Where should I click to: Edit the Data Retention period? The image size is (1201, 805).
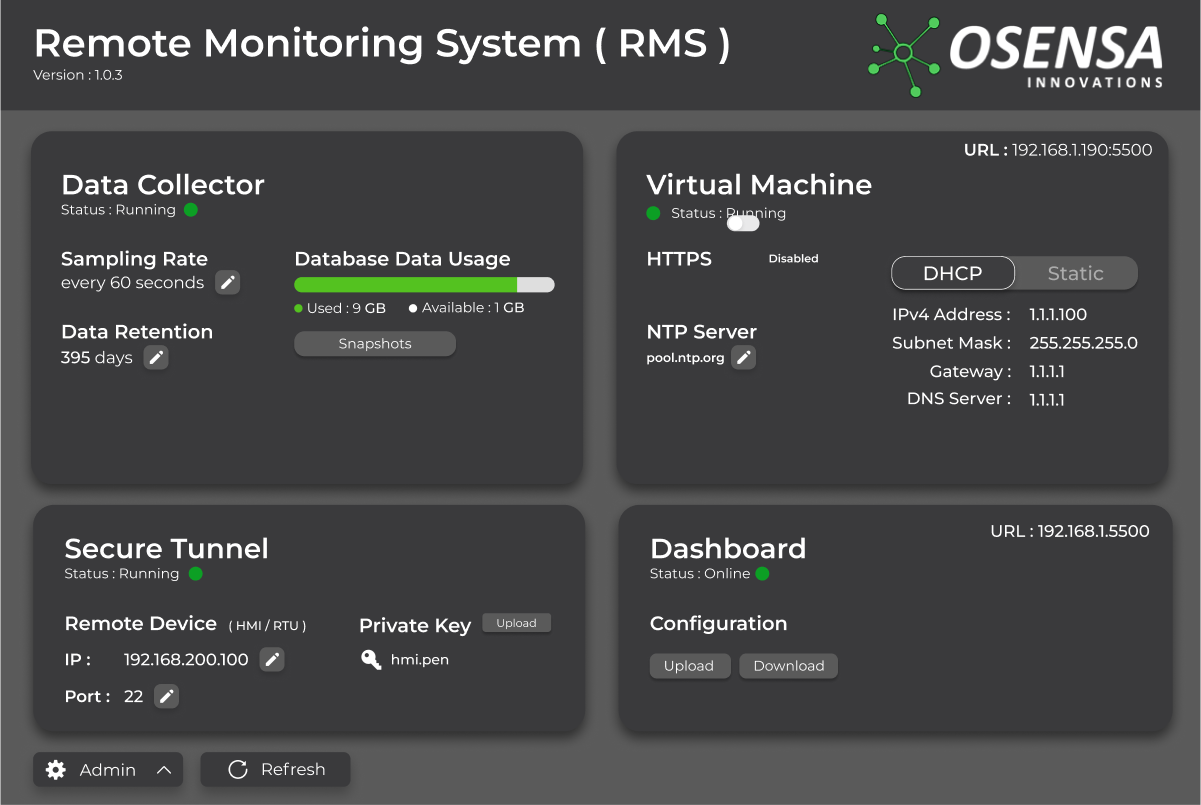(156, 357)
